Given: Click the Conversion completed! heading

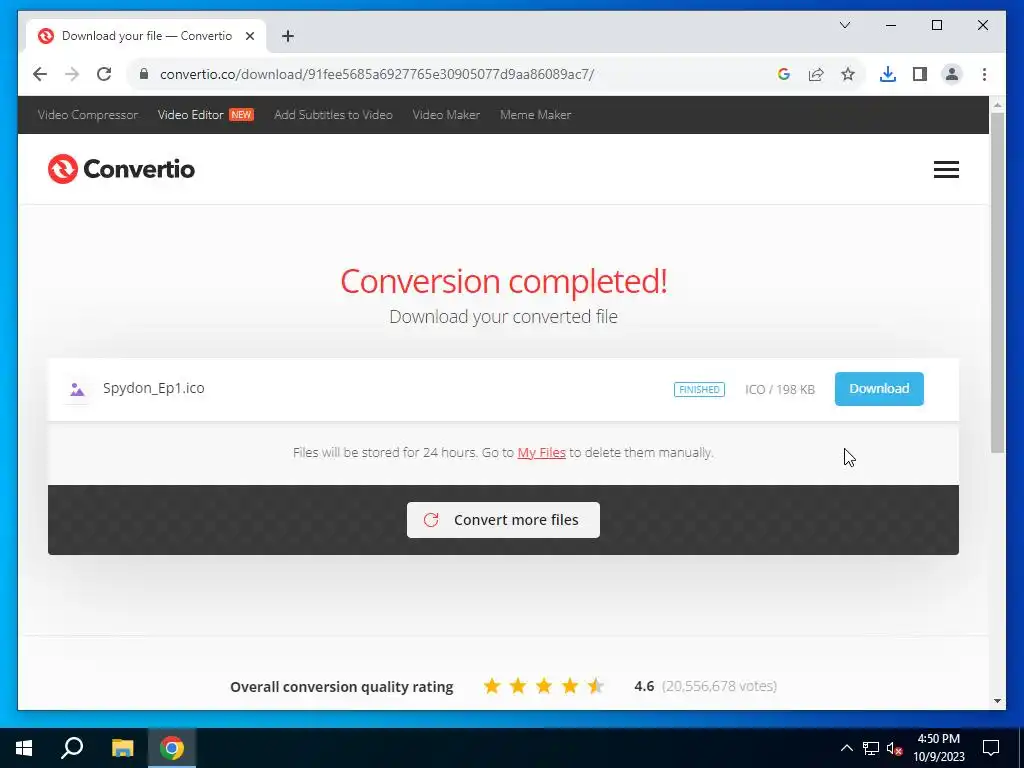Looking at the screenshot, I should (x=504, y=281).
